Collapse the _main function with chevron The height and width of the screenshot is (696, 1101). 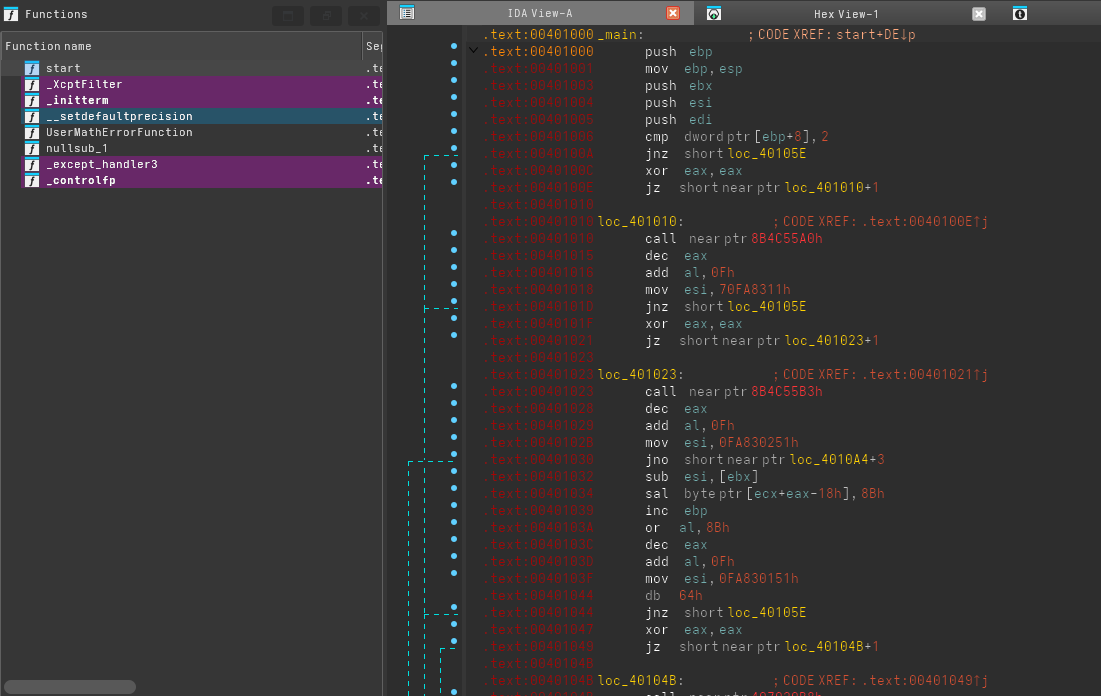tap(473, 51)
